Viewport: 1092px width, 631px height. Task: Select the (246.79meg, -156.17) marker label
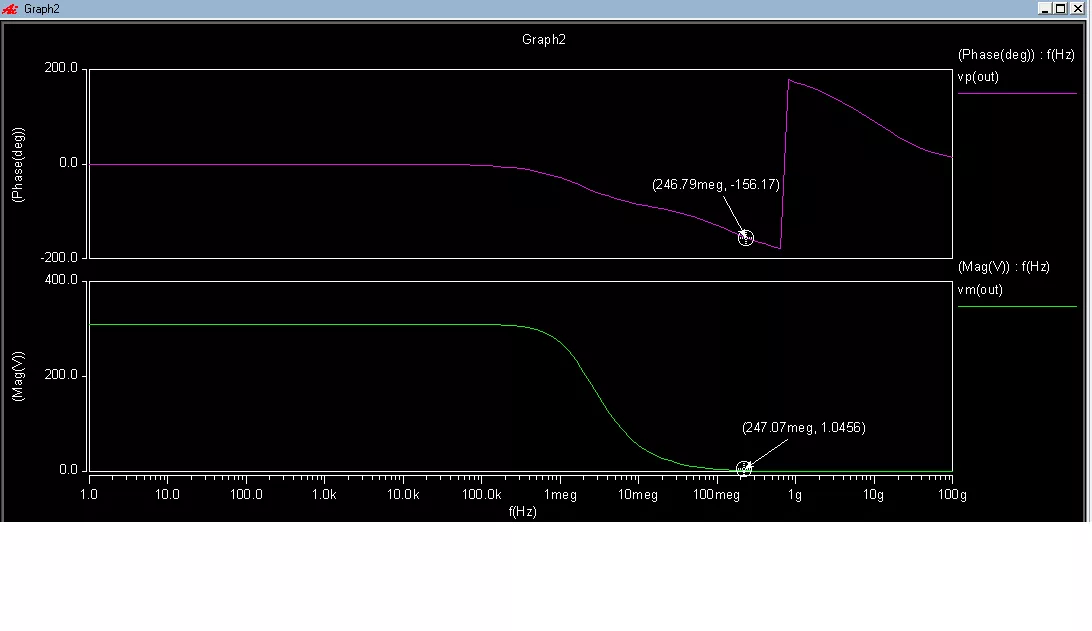click(715, 185)
